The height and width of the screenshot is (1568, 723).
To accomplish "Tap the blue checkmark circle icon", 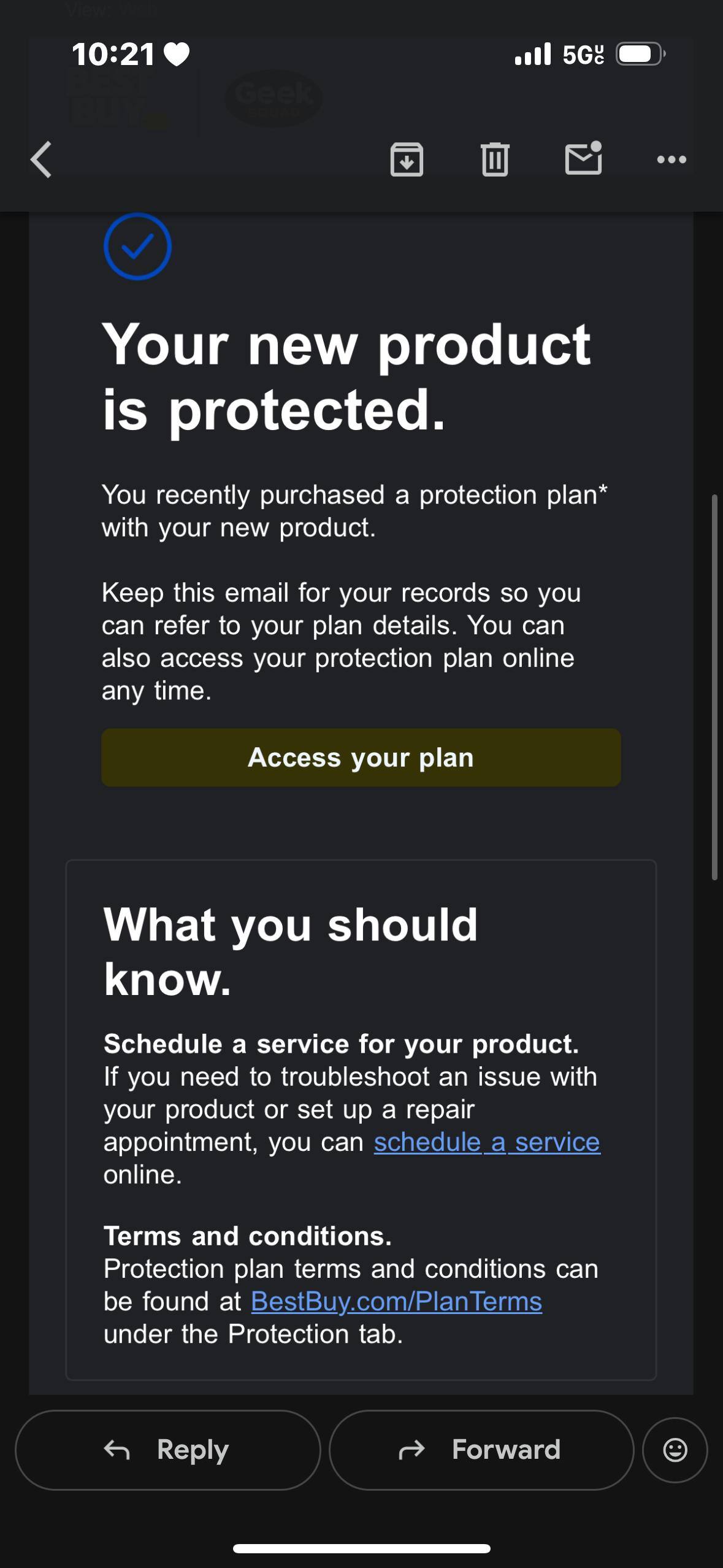I will click(x=137, y=247).
